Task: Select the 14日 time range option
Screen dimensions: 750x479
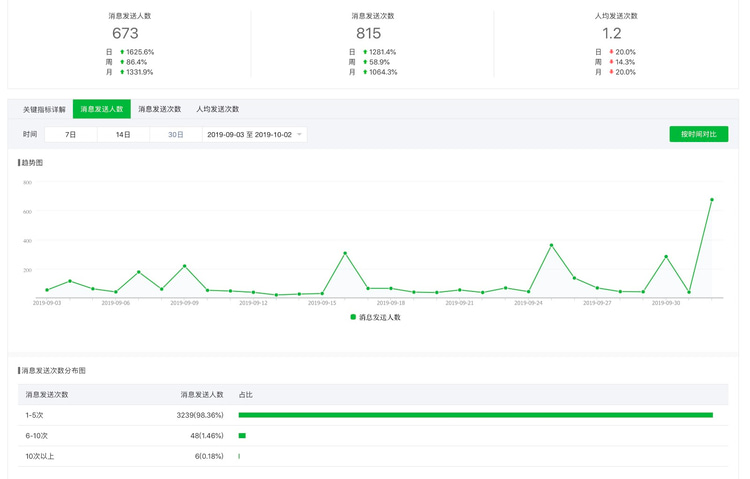Action: tap(123, 134)
